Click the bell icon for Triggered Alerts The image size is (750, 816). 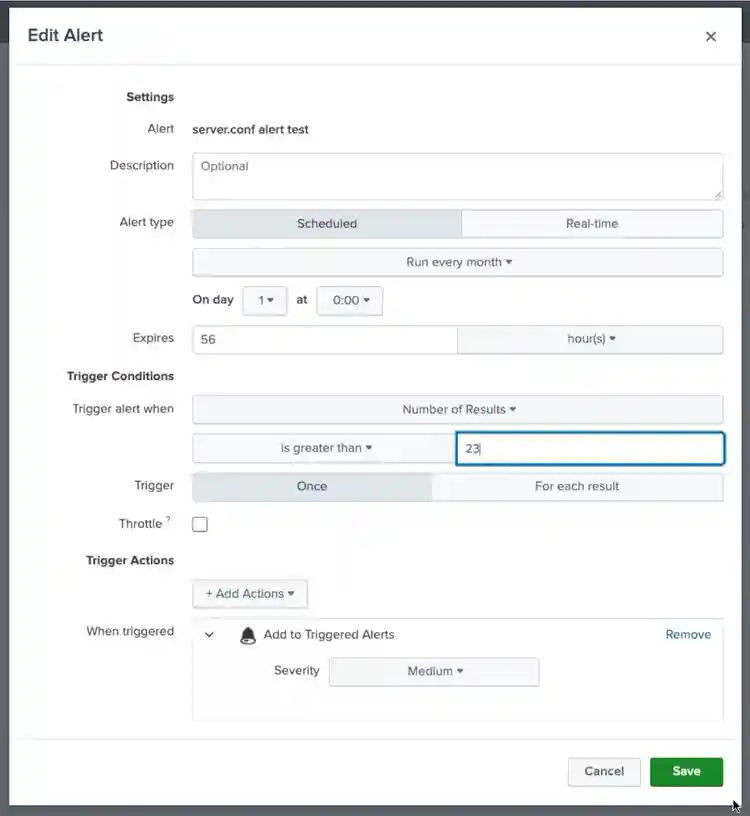click(x=248, y=635)
